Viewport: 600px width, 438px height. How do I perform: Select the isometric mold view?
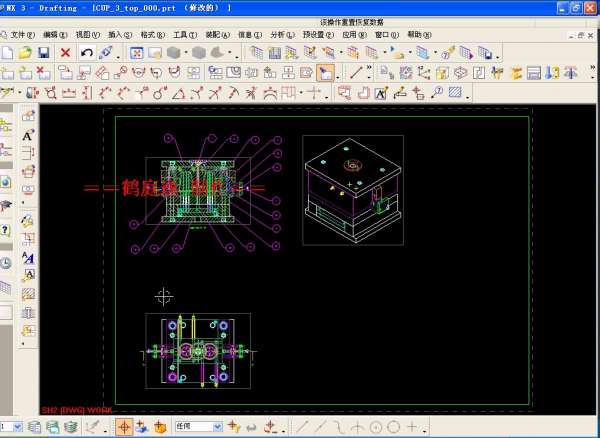pos(352,190)
